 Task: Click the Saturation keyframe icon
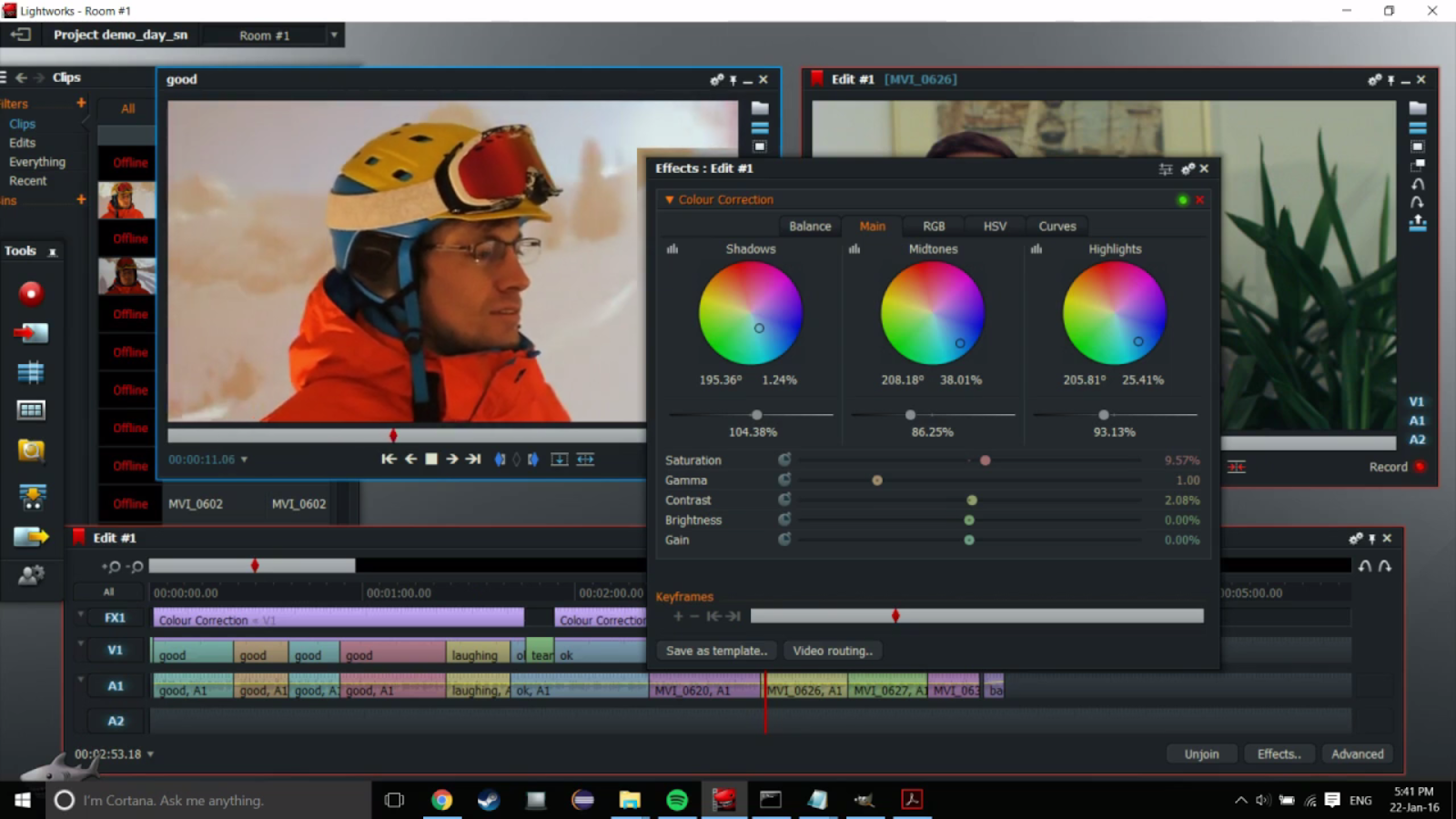tap(784, 460)
